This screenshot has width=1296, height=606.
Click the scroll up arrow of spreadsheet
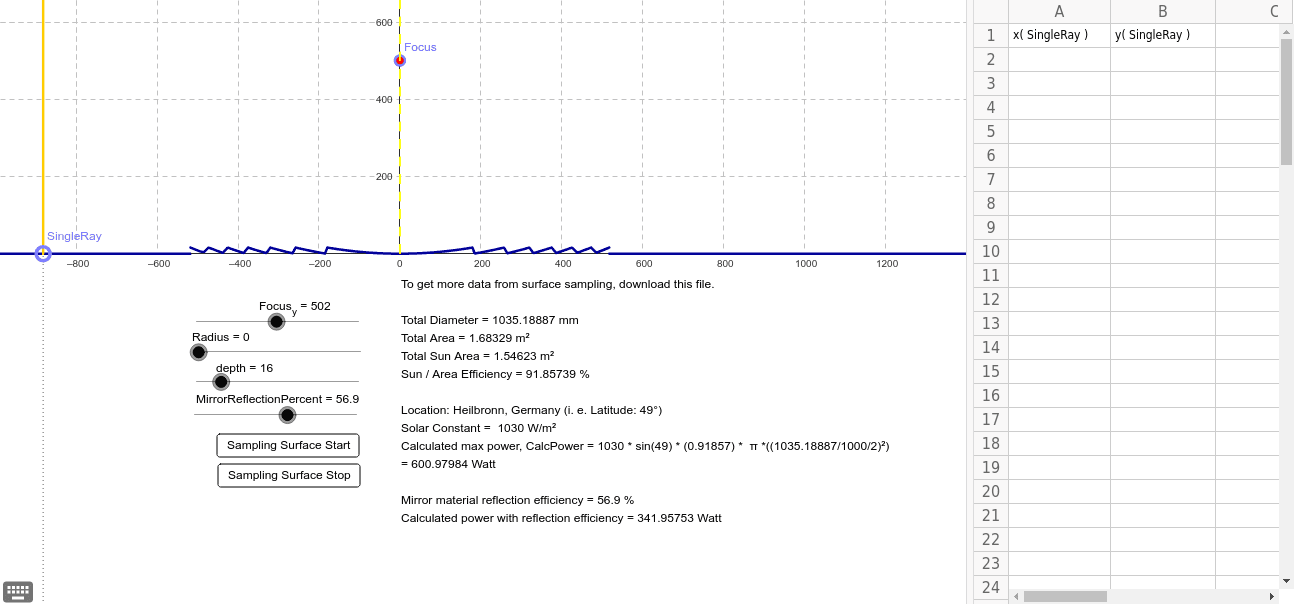tap(1287, 31)
